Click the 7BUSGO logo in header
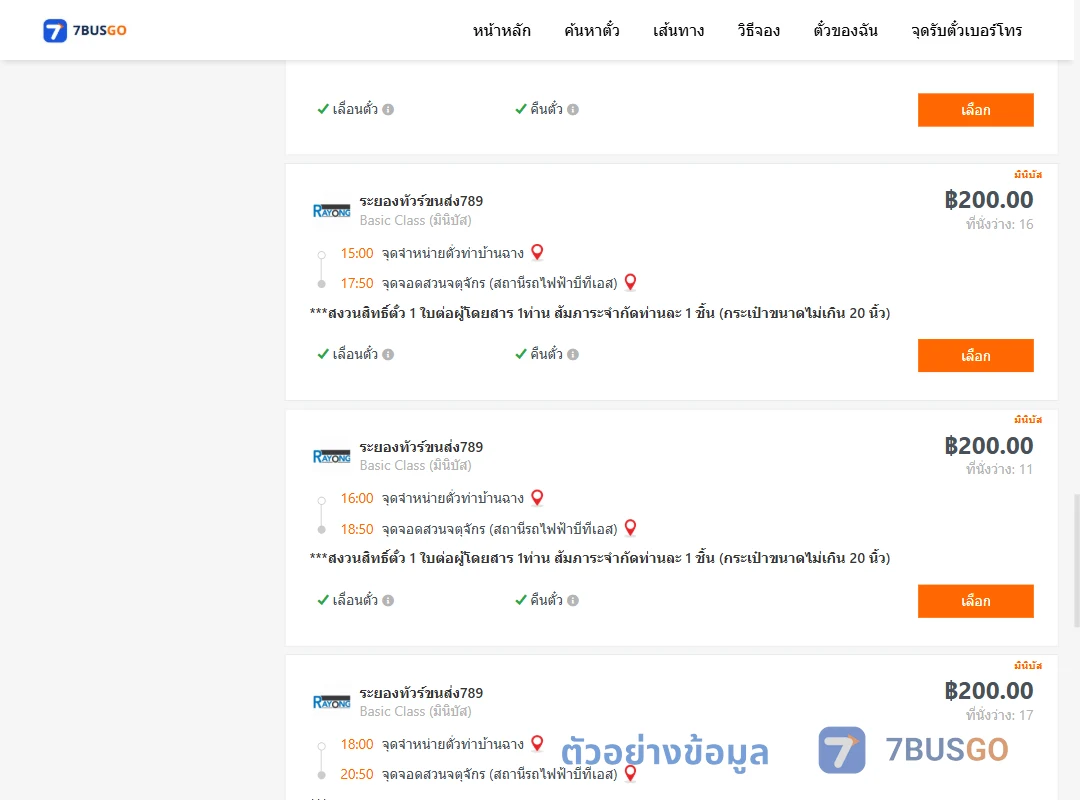Viewport: 1080px width, 800px height. point(85,30)
